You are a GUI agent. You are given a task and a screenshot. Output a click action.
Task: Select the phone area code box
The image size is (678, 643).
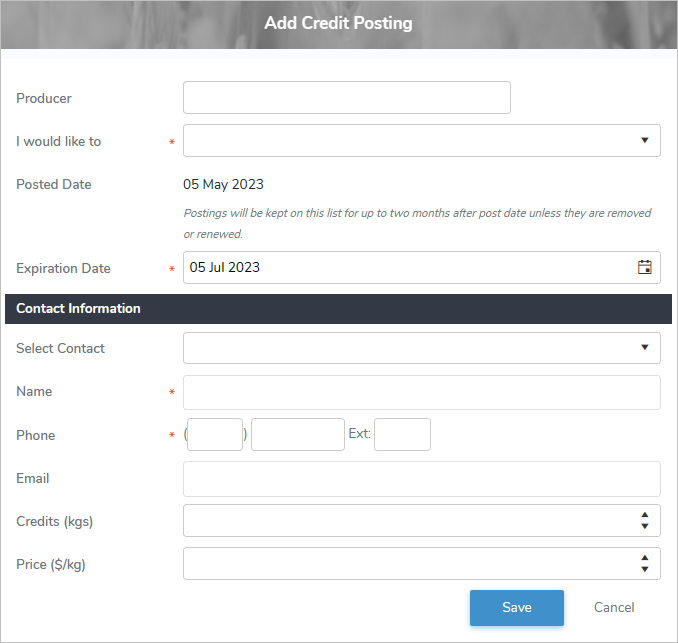215,435
